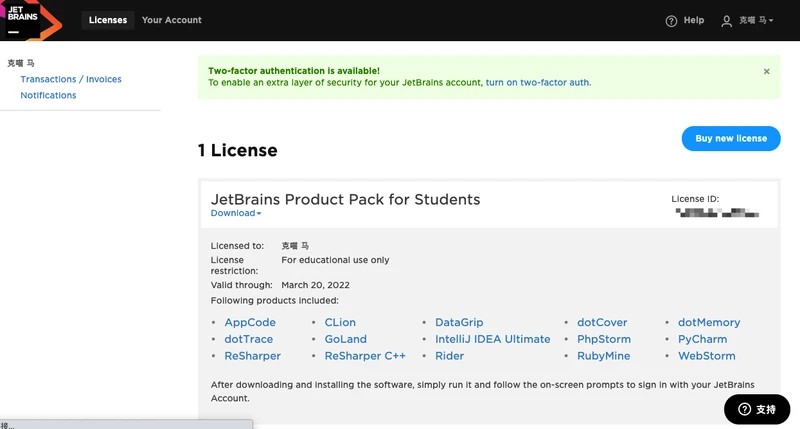Select the ReSharper C++ link
The image size is (800, 429).
[365, 356]
